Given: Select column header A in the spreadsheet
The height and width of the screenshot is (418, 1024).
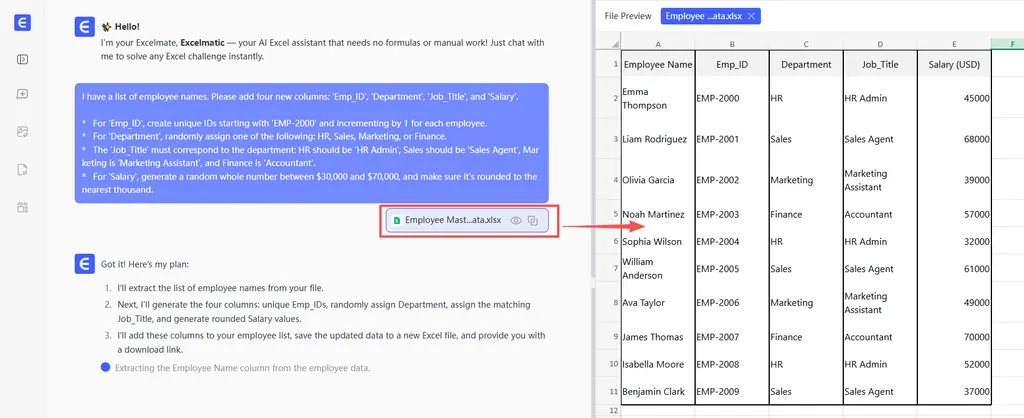Looking at the screenshot, I should tap(657, 44).
